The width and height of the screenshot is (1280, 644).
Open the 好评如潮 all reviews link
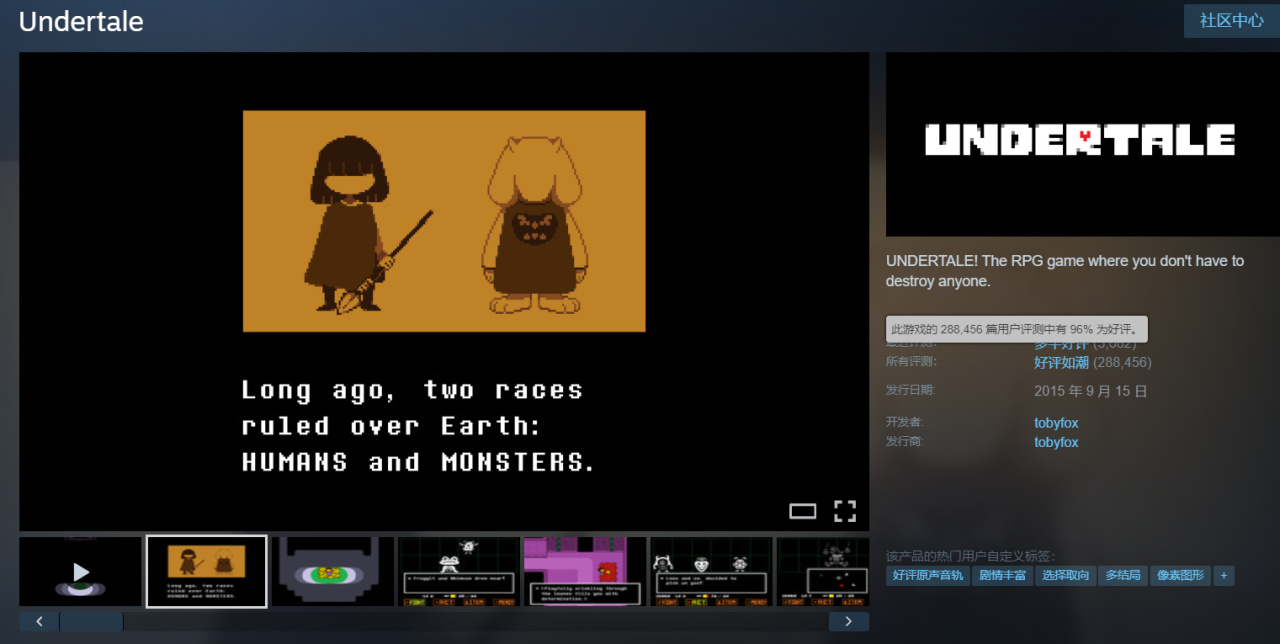point(1061,362)
